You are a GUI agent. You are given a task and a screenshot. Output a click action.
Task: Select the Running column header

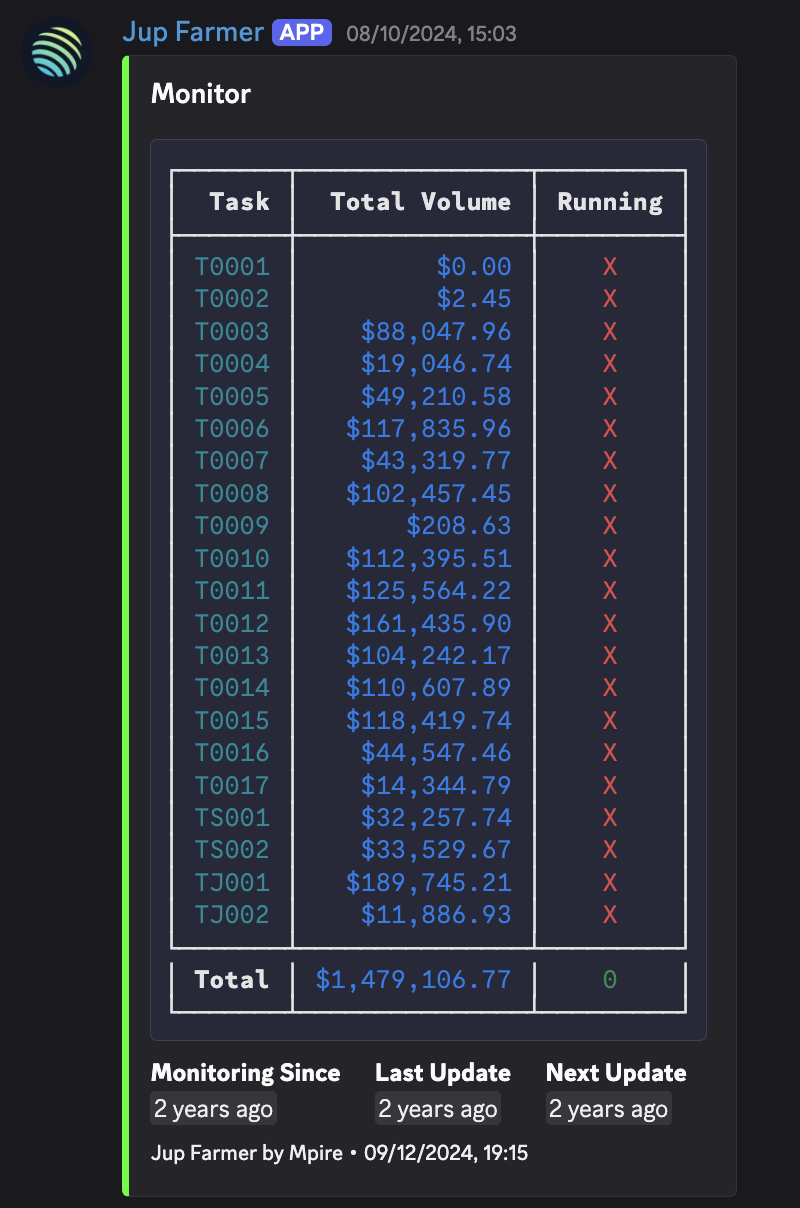coord(610,202)
